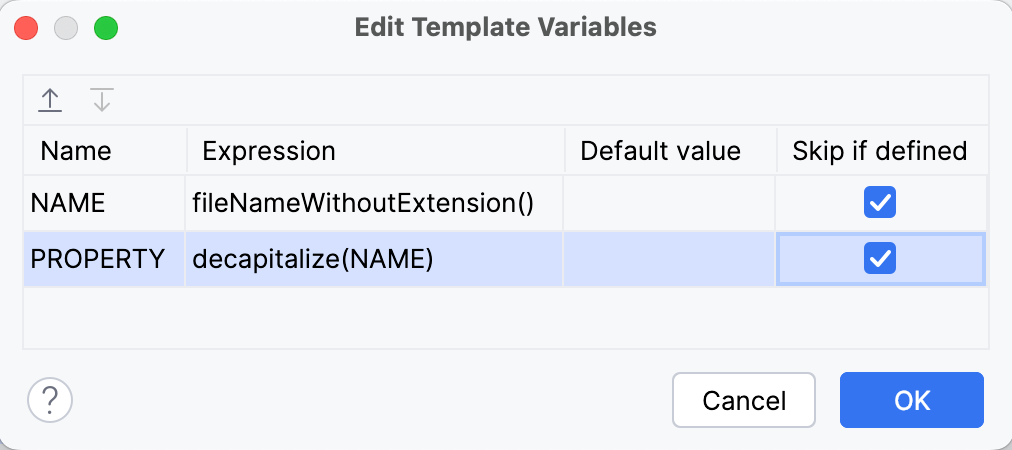Edit the decapitalize(NAME) expression cell

tap(312, 259)
